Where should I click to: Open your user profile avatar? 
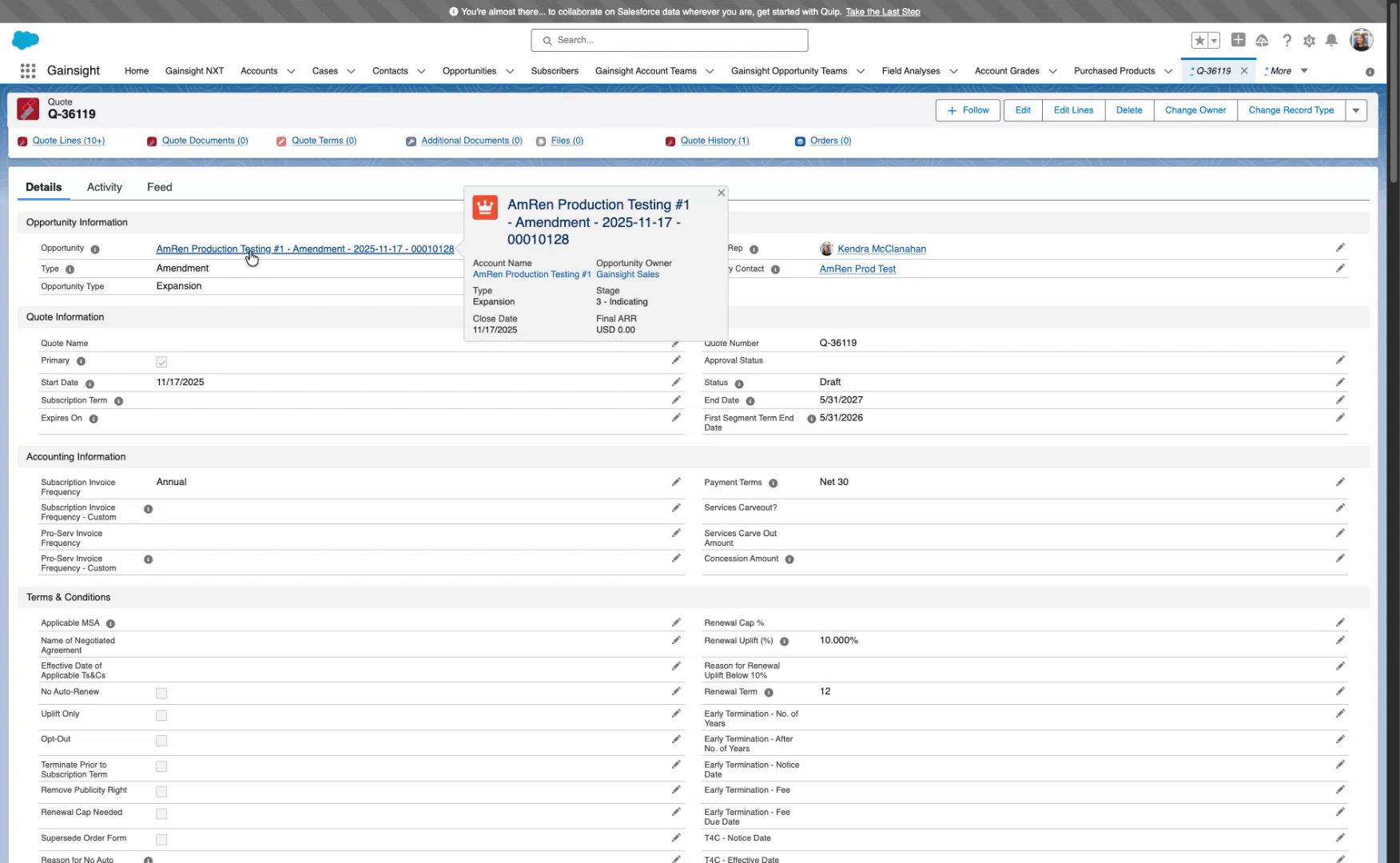pos(1361,40)
